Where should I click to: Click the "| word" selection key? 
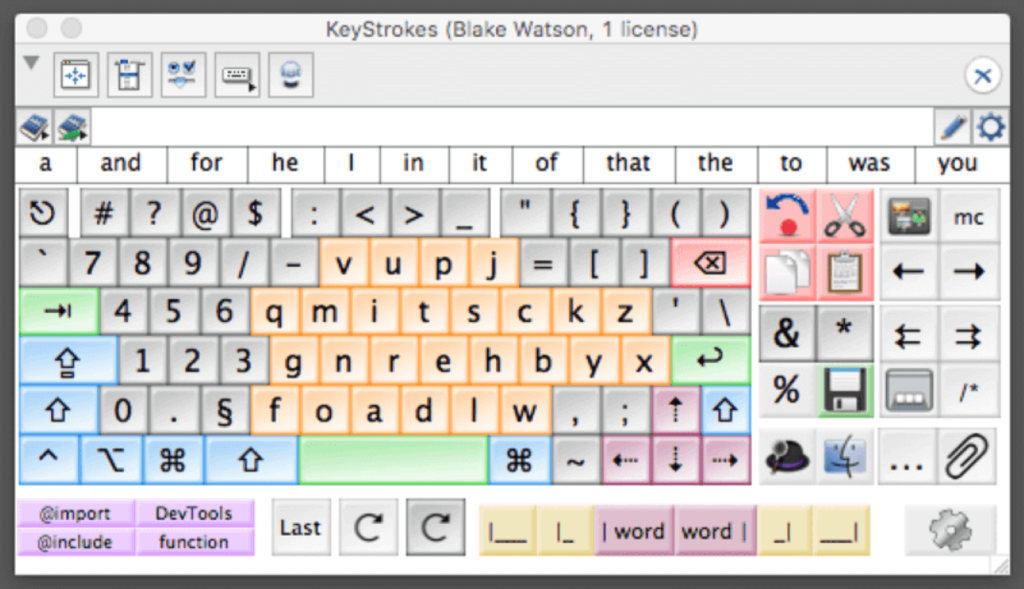click(x=634, y=531)
